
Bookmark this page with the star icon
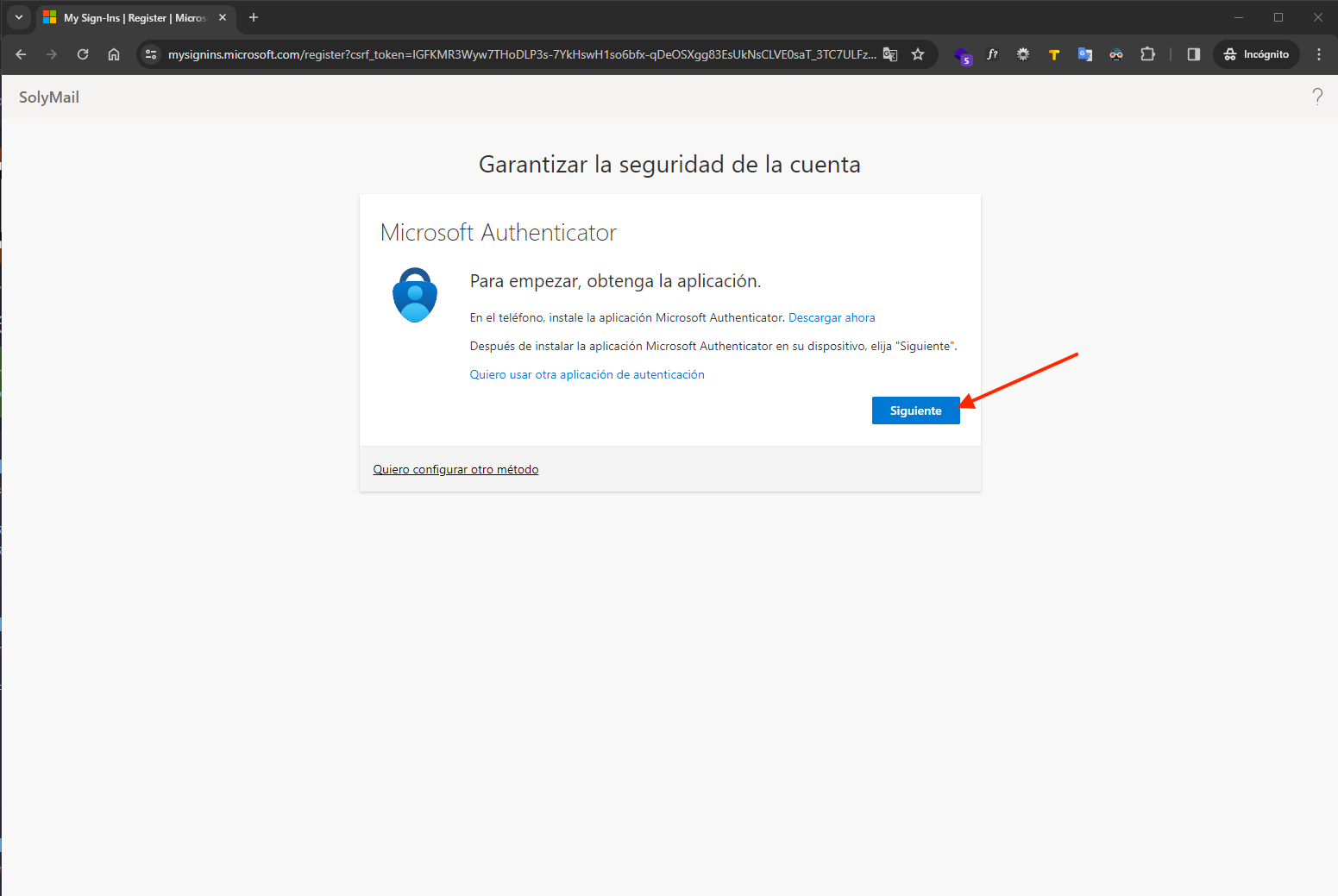(x=918, y=54)
